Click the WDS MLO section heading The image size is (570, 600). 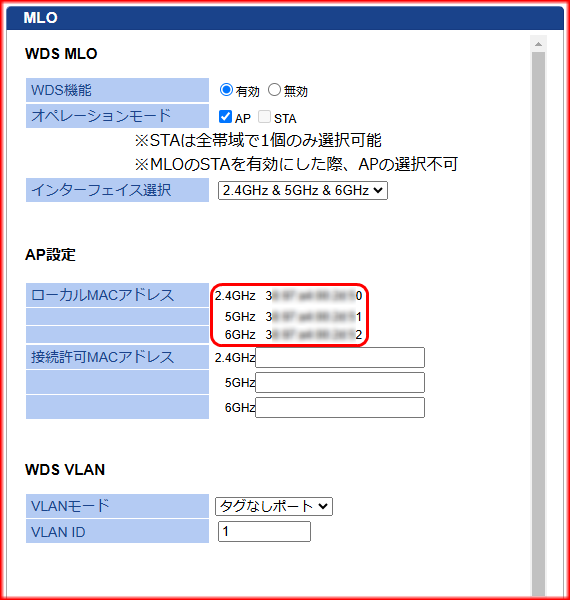pos(61,54)
